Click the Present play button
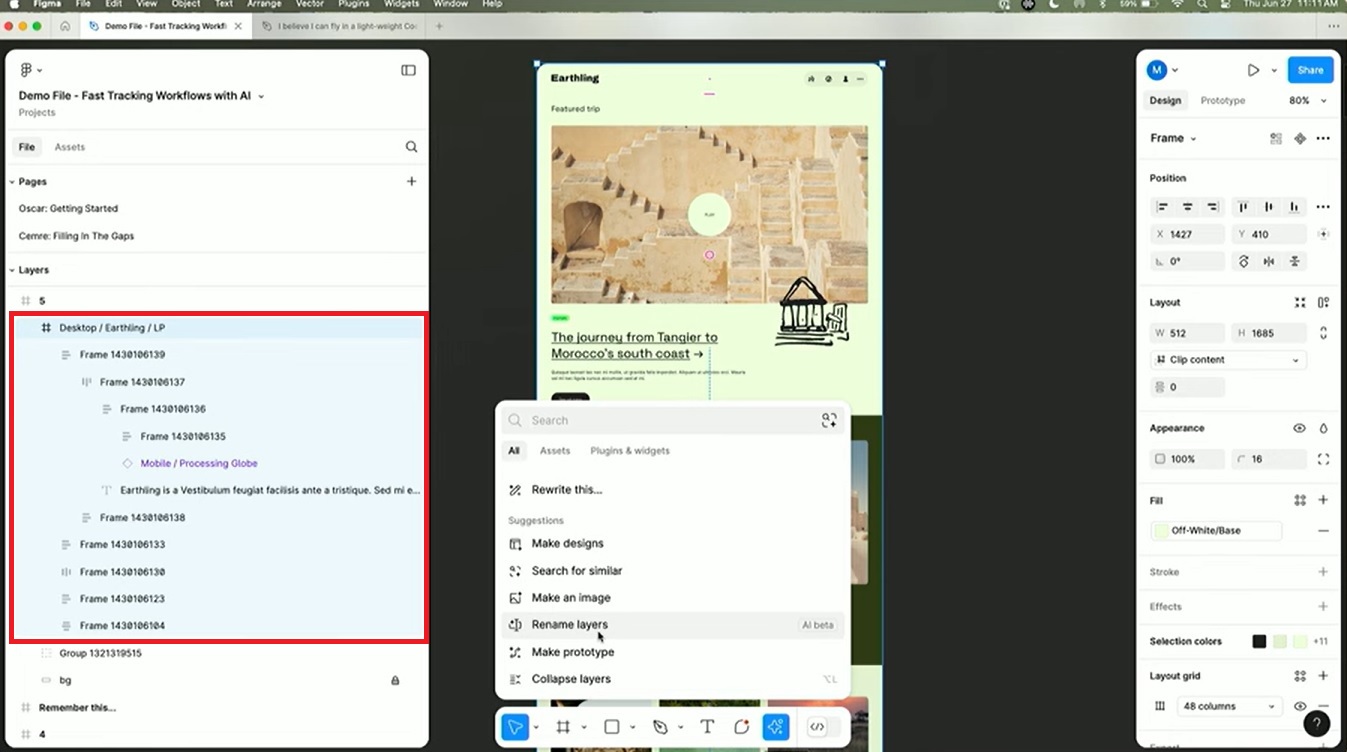The height and width of the screenshot is (752, 1347). 1253,70
